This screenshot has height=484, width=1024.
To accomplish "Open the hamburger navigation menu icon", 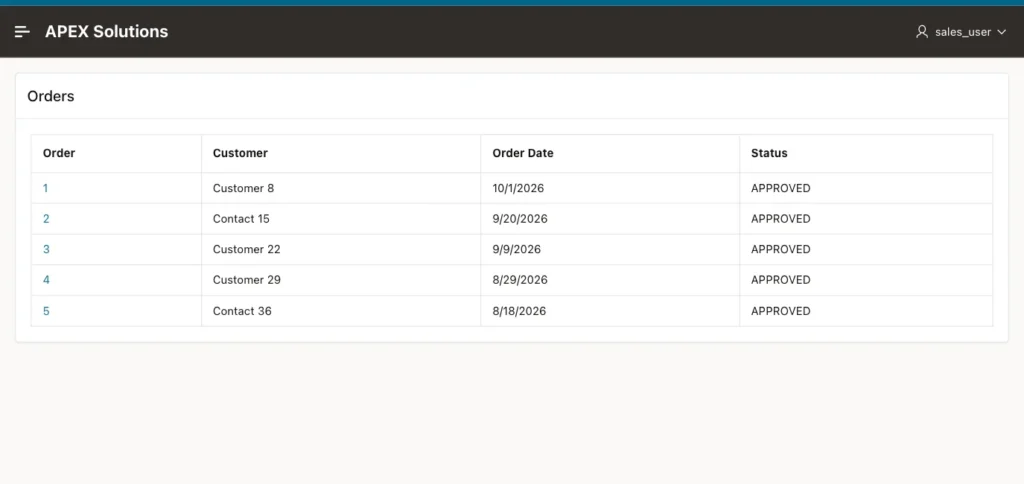I will (x=22, y=31).
